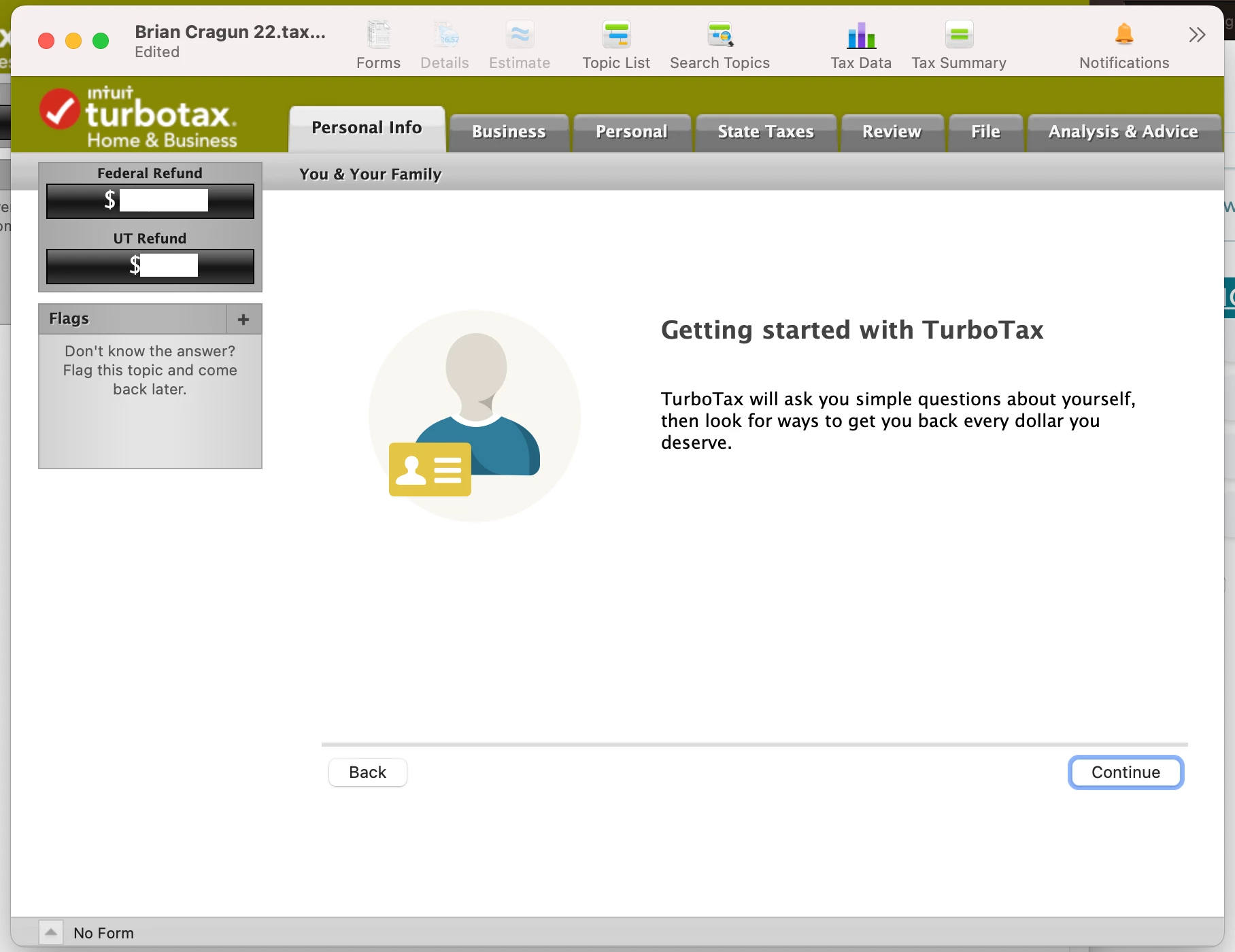Image resolution: width=1235 pixels, height=952 pixels.
Task: Open Search Topics in toolbar
Action: (x=720, y=35)
